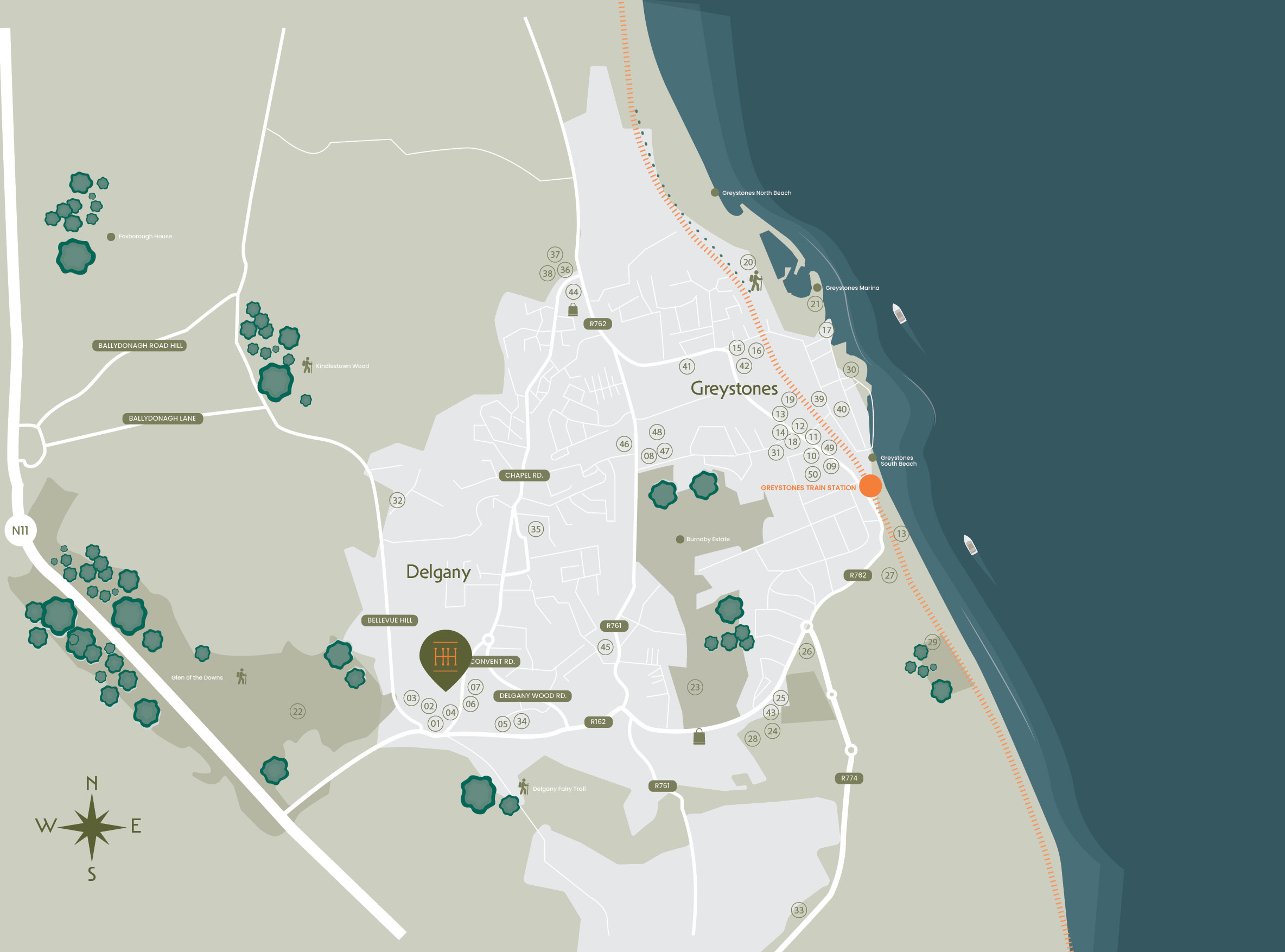Click the Chapel Rd. road label
1285x952 pixels.
point(524,475)
